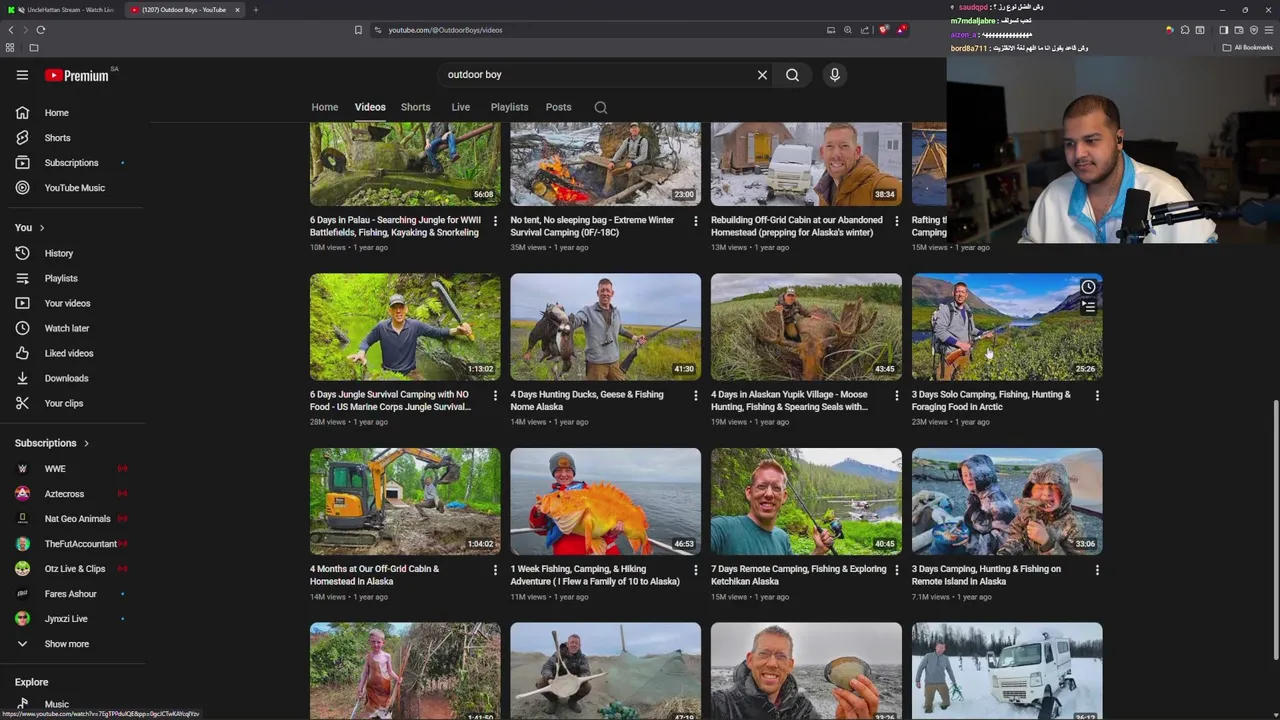Screen dimensions: 1280x720
Task: Open the browser extensions puzzle icon
Action: coord(1185,30)
